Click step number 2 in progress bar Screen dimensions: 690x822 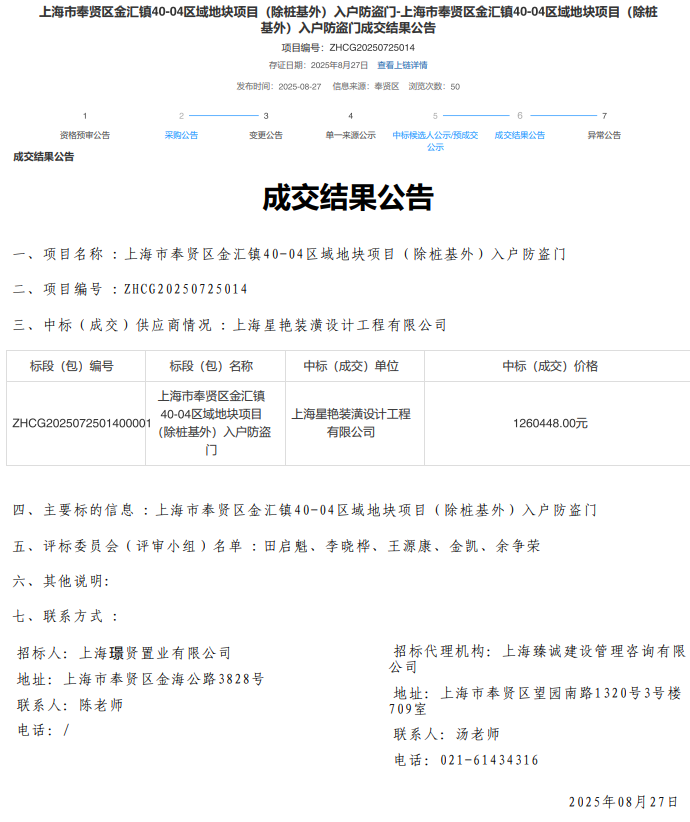181,116
